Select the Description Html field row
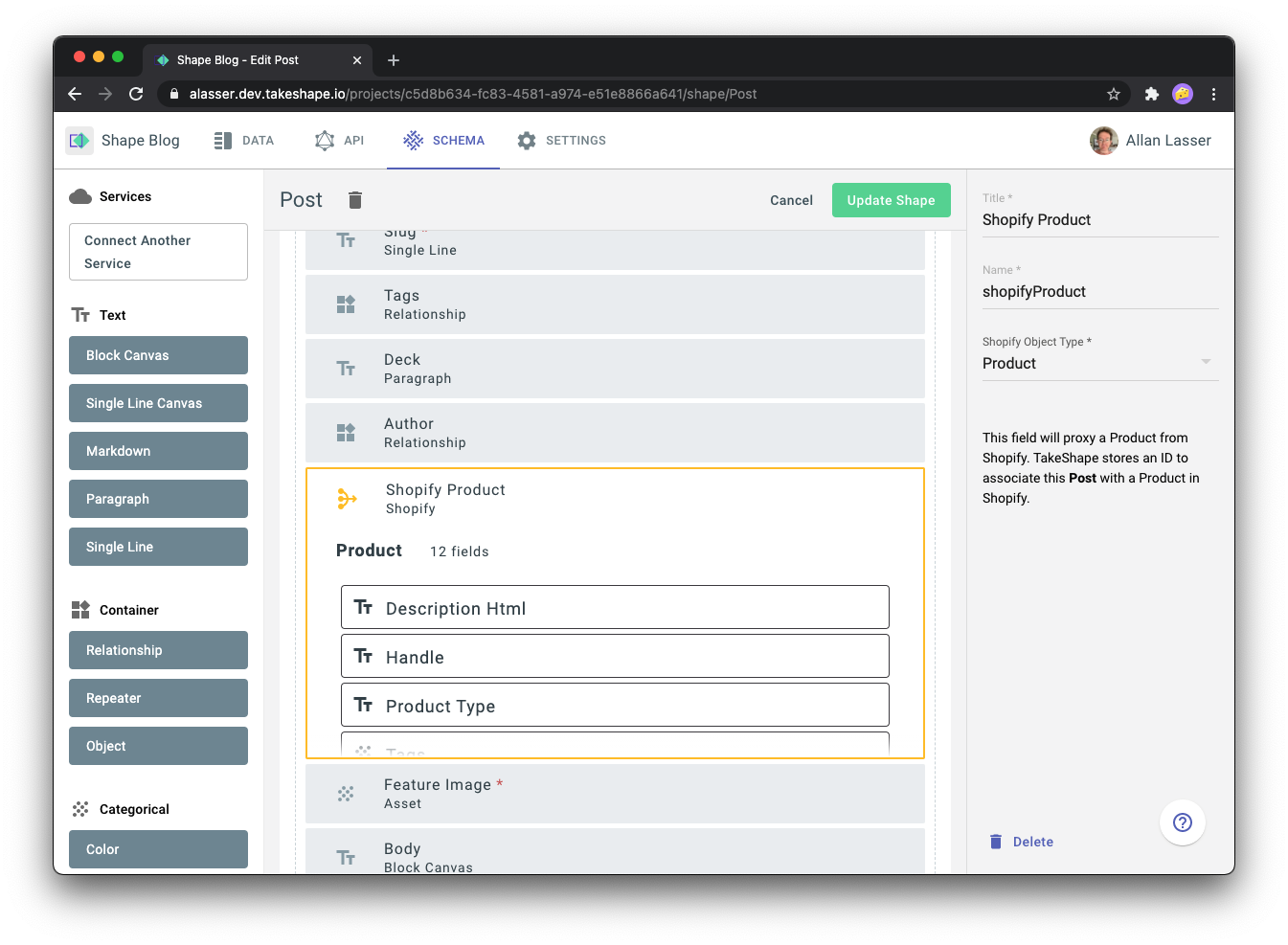The width and height of the screenshot is (1288, 945). coord(615,607)
